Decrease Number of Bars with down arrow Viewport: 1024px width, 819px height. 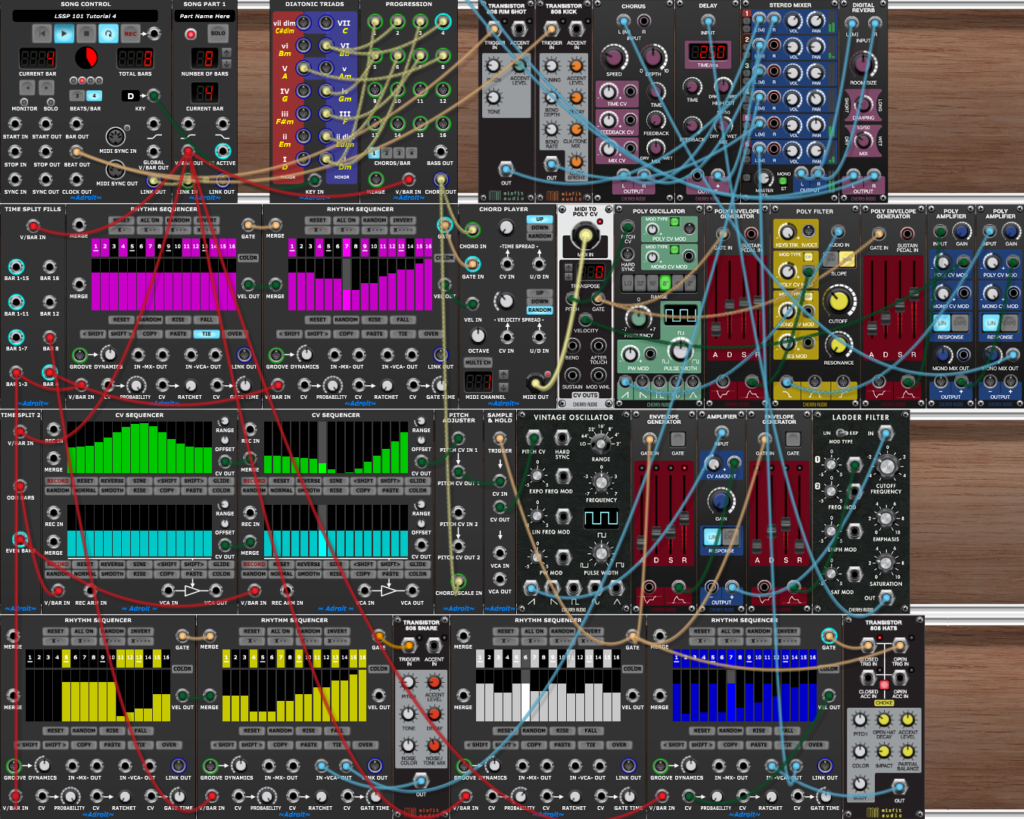pos(226,63)
